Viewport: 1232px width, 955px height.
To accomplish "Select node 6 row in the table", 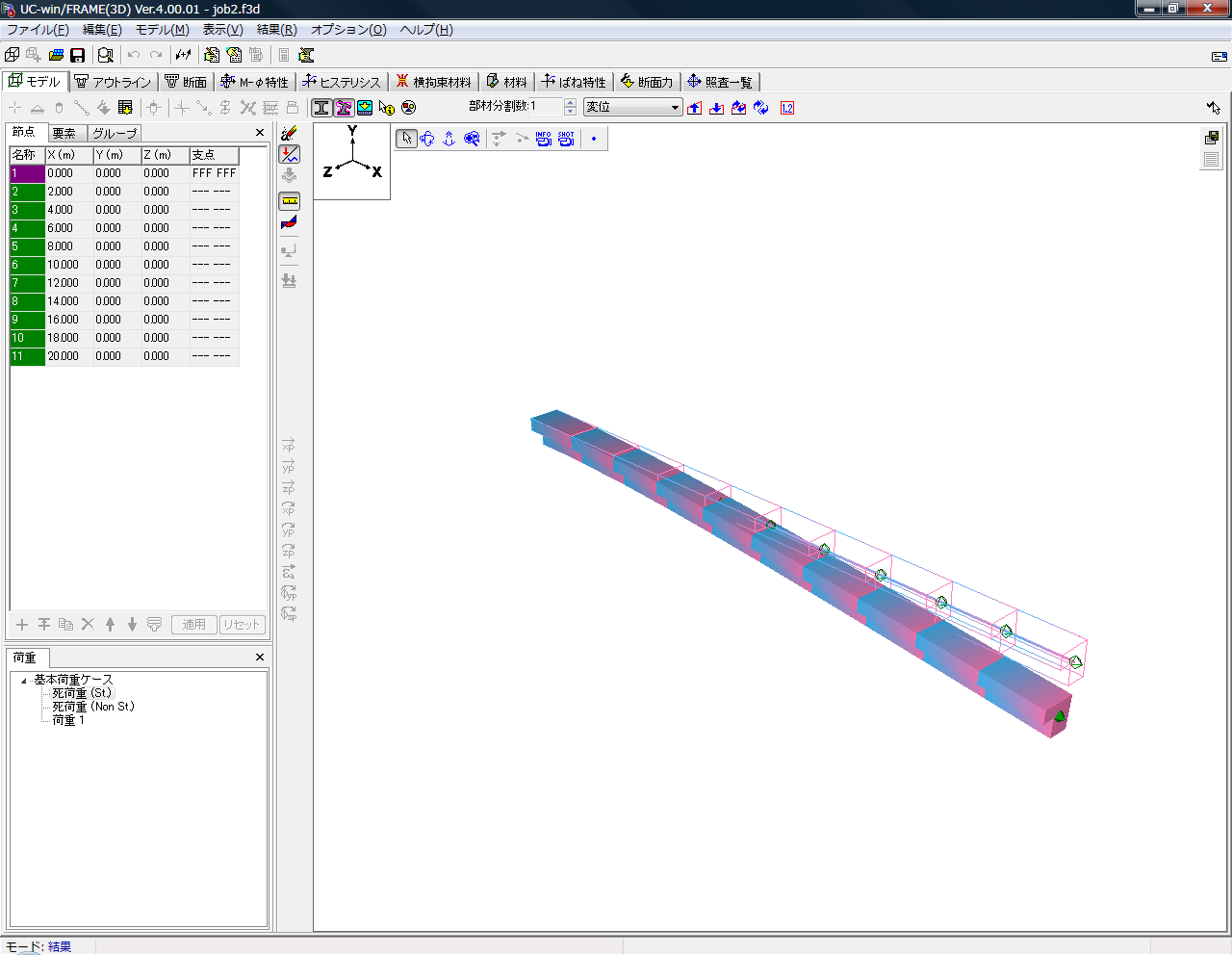I will point(27,265).
